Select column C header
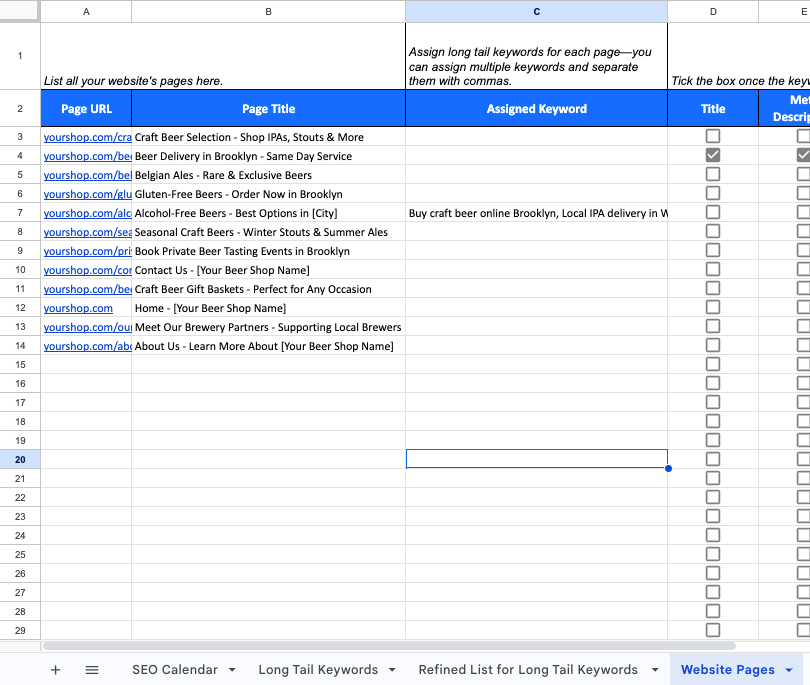The width and height of the screenshot is (810, 685). tap(536, 11)
